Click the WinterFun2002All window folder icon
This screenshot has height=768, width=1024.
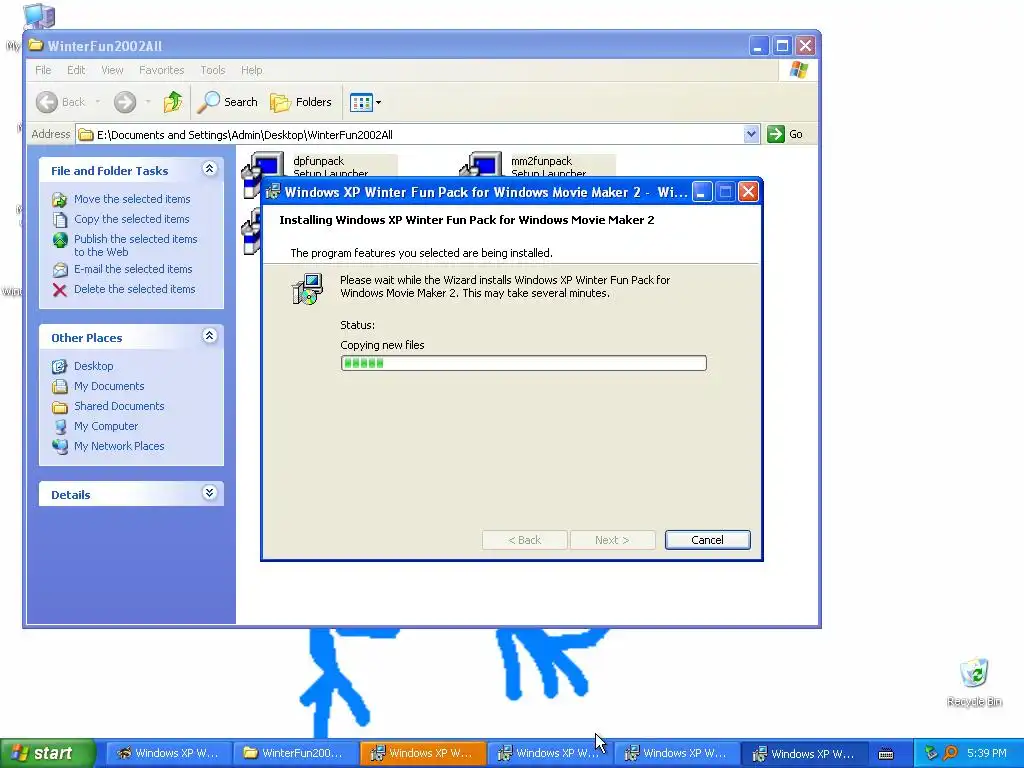click(36, 45)
